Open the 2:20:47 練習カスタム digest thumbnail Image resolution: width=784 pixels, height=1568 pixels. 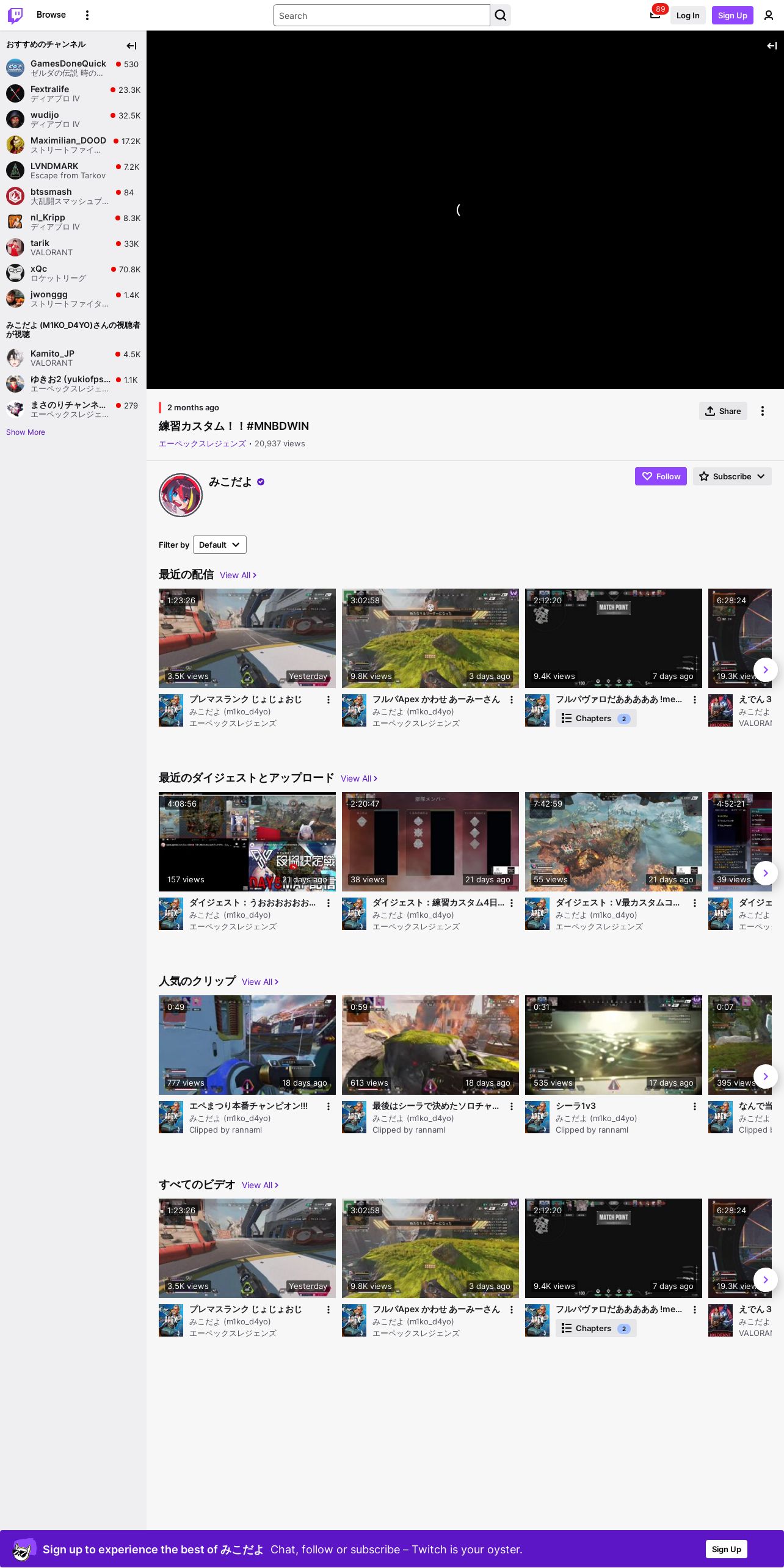click(x=430, y=841)
